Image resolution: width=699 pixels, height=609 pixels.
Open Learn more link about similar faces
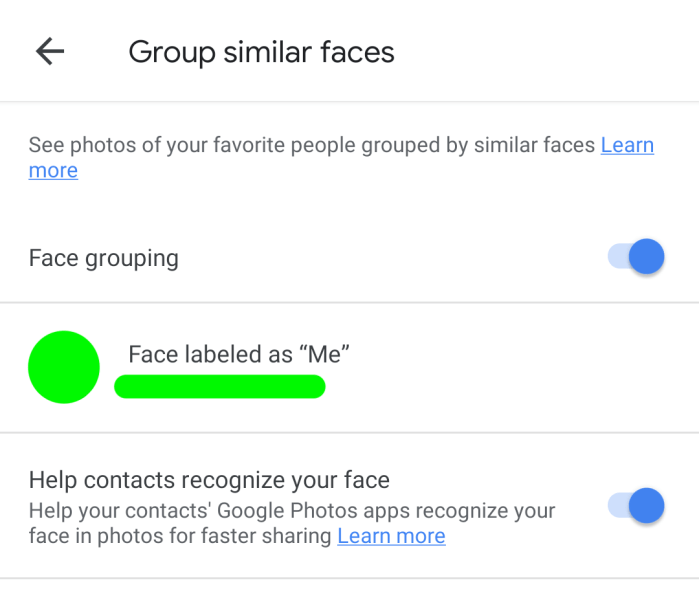coord(627,145)
